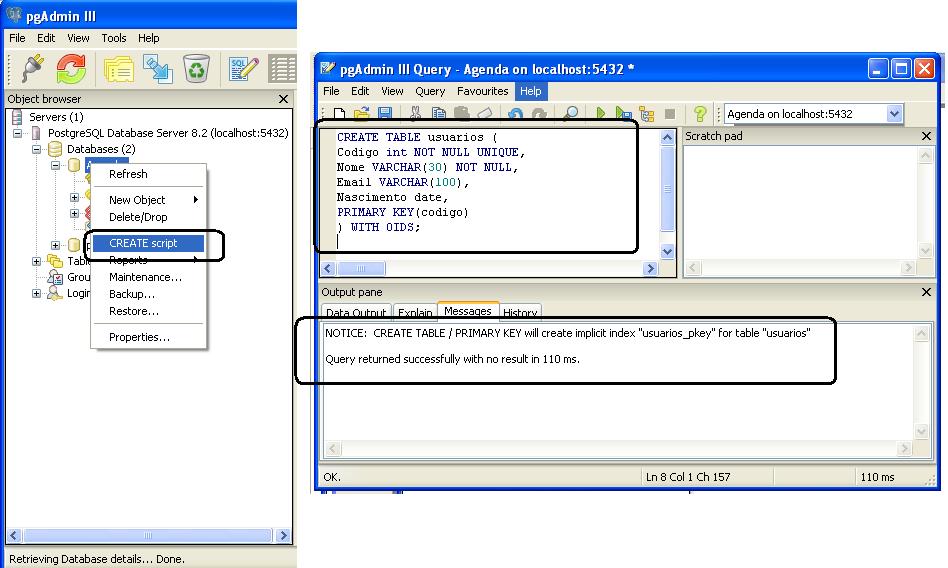This screenshot has width=948, height=568.
Task: Click the Save floppy disk icon in Query toolbar
Action: [x=385, y=114]
